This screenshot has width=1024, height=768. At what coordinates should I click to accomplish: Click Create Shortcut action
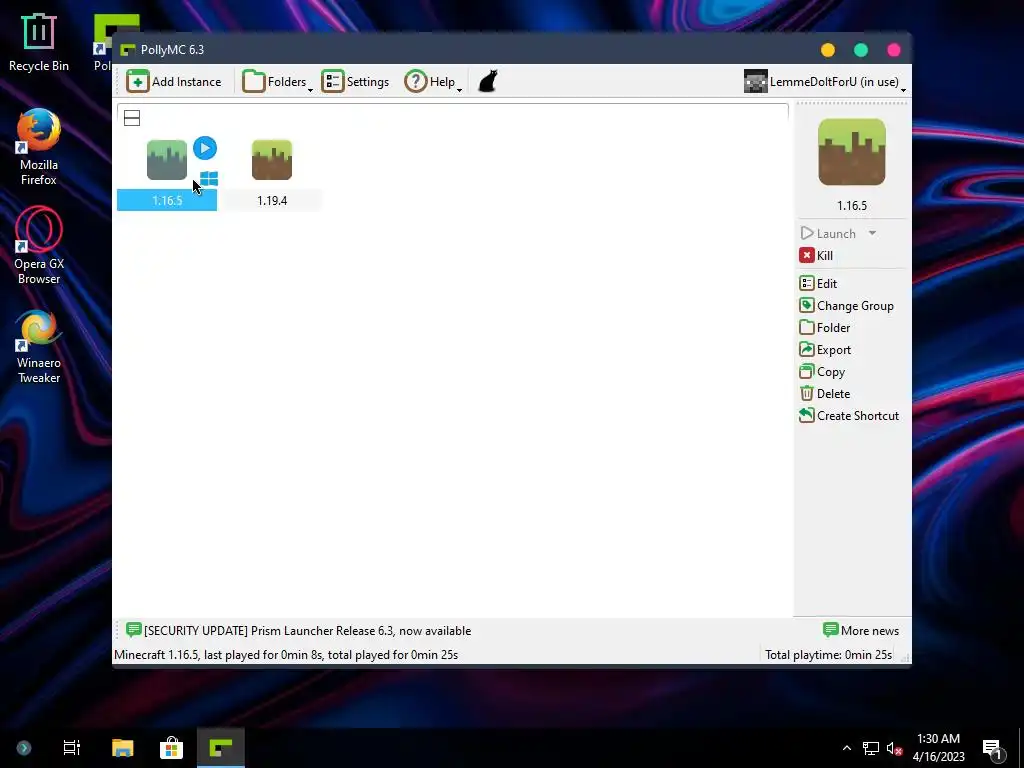[x=849, y=416]
